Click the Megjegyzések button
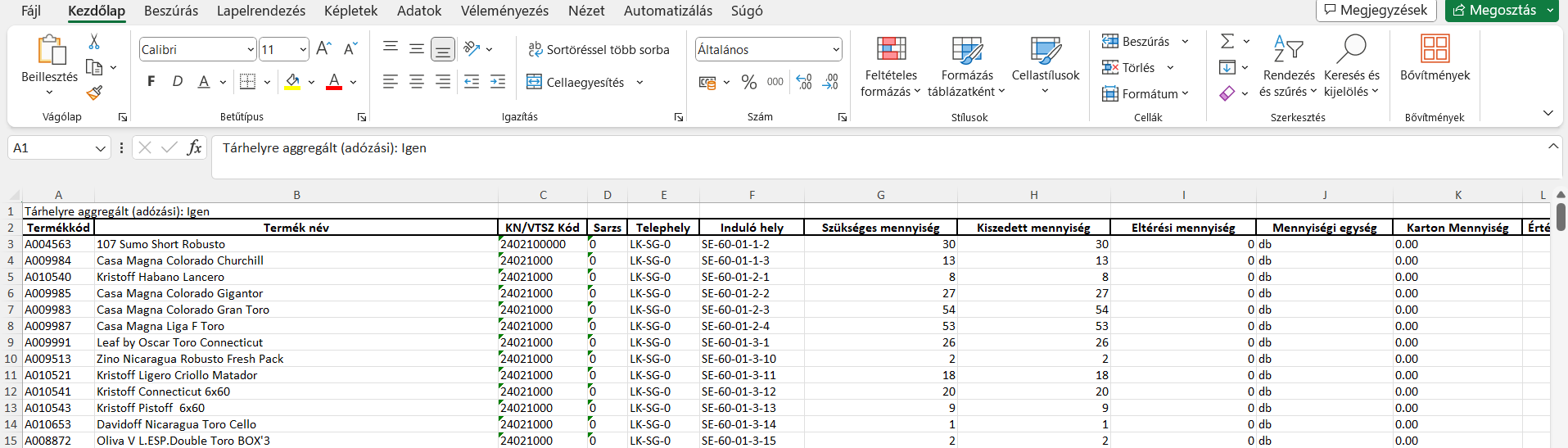 (x=1376, y=10)
